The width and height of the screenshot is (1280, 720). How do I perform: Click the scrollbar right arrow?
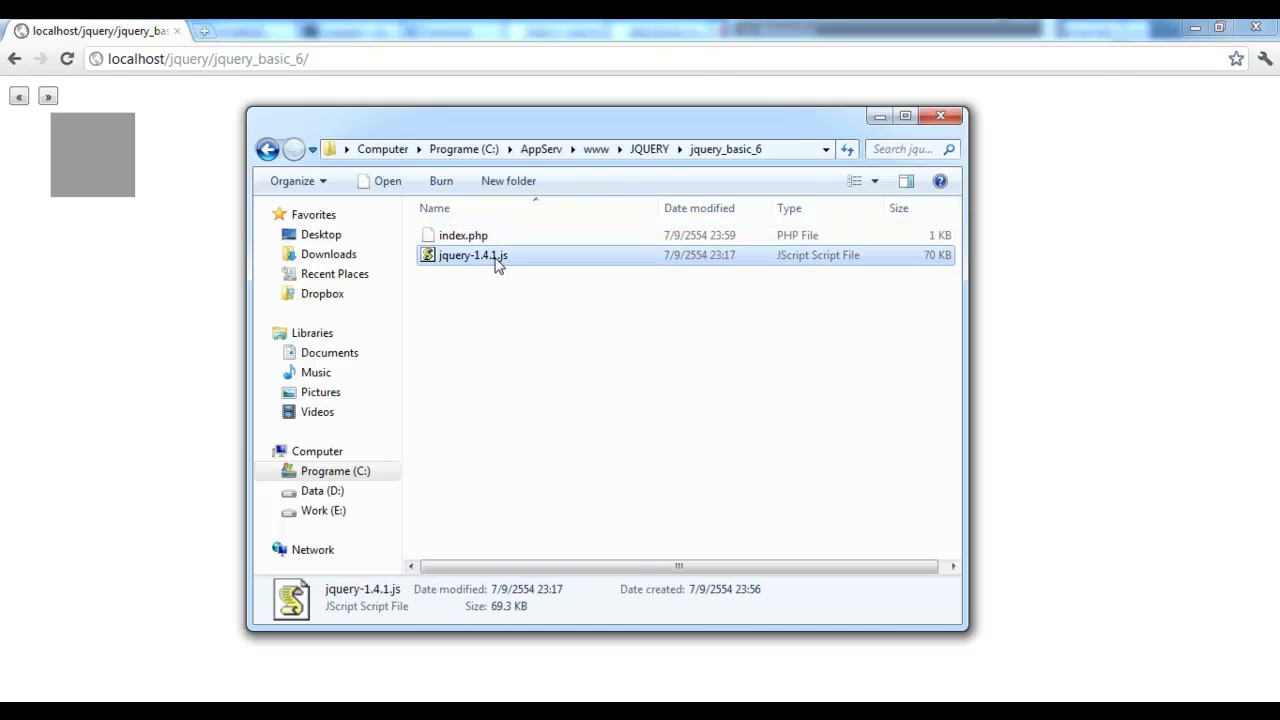(952, 566)
